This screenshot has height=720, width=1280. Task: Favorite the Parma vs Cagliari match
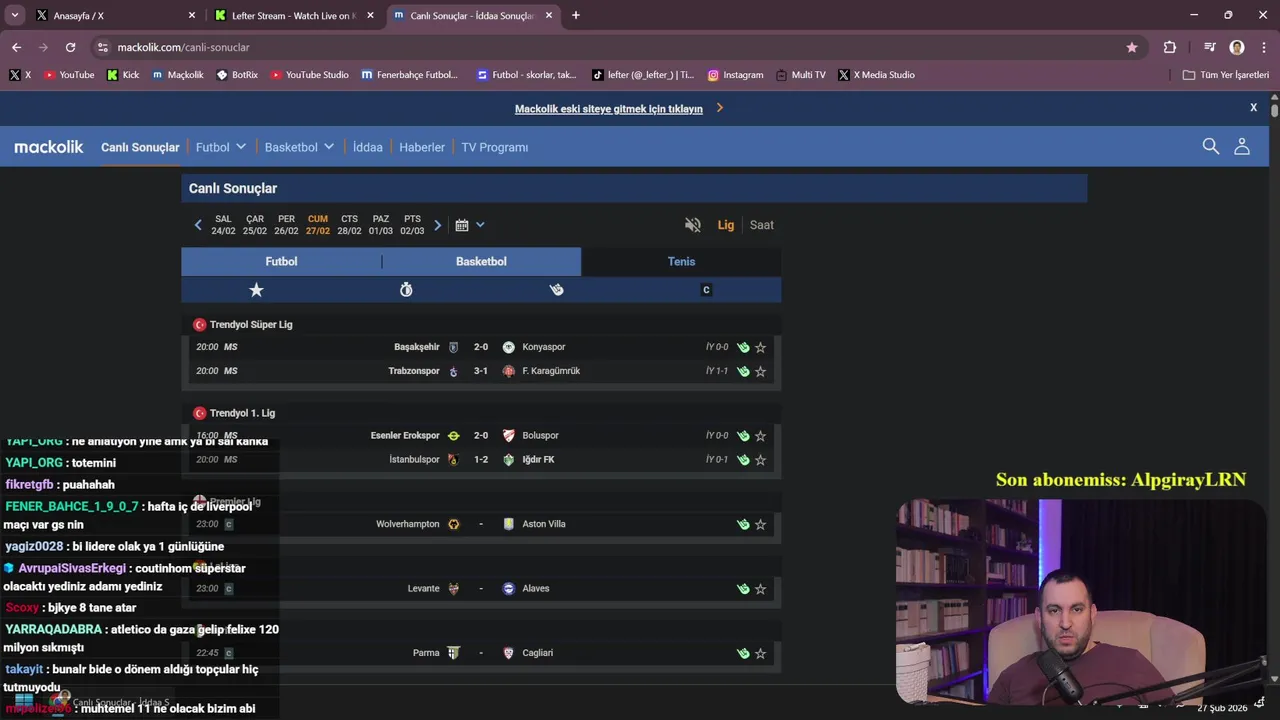760,654
